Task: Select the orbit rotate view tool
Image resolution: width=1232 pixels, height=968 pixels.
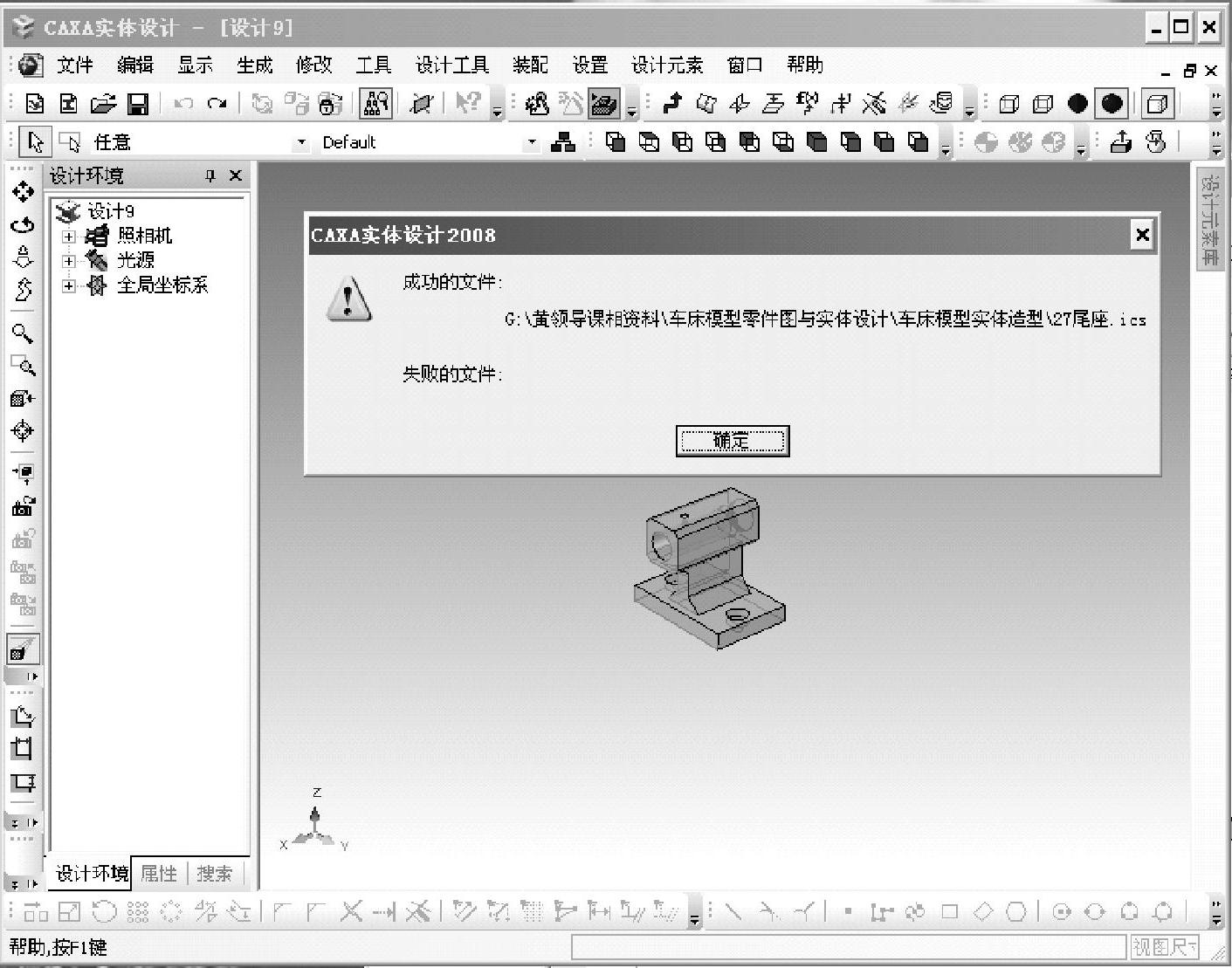Action: click(23, 225)
